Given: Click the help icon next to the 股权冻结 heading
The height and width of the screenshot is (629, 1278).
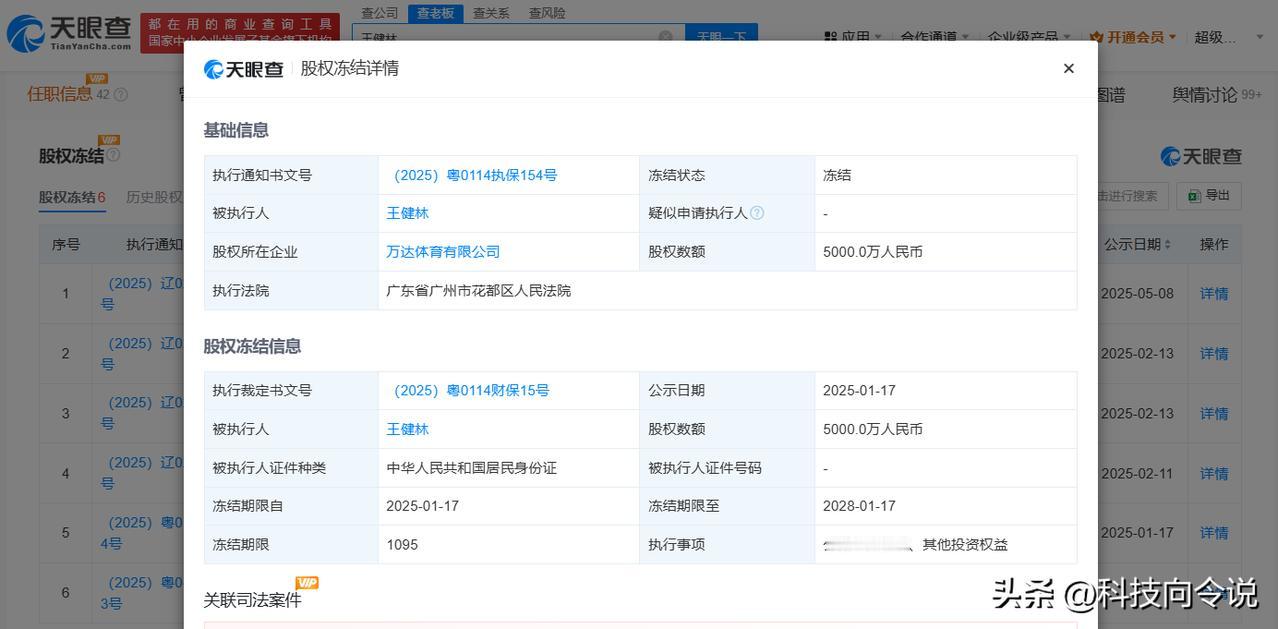Looking at the screenshot, I should [113, 156].
